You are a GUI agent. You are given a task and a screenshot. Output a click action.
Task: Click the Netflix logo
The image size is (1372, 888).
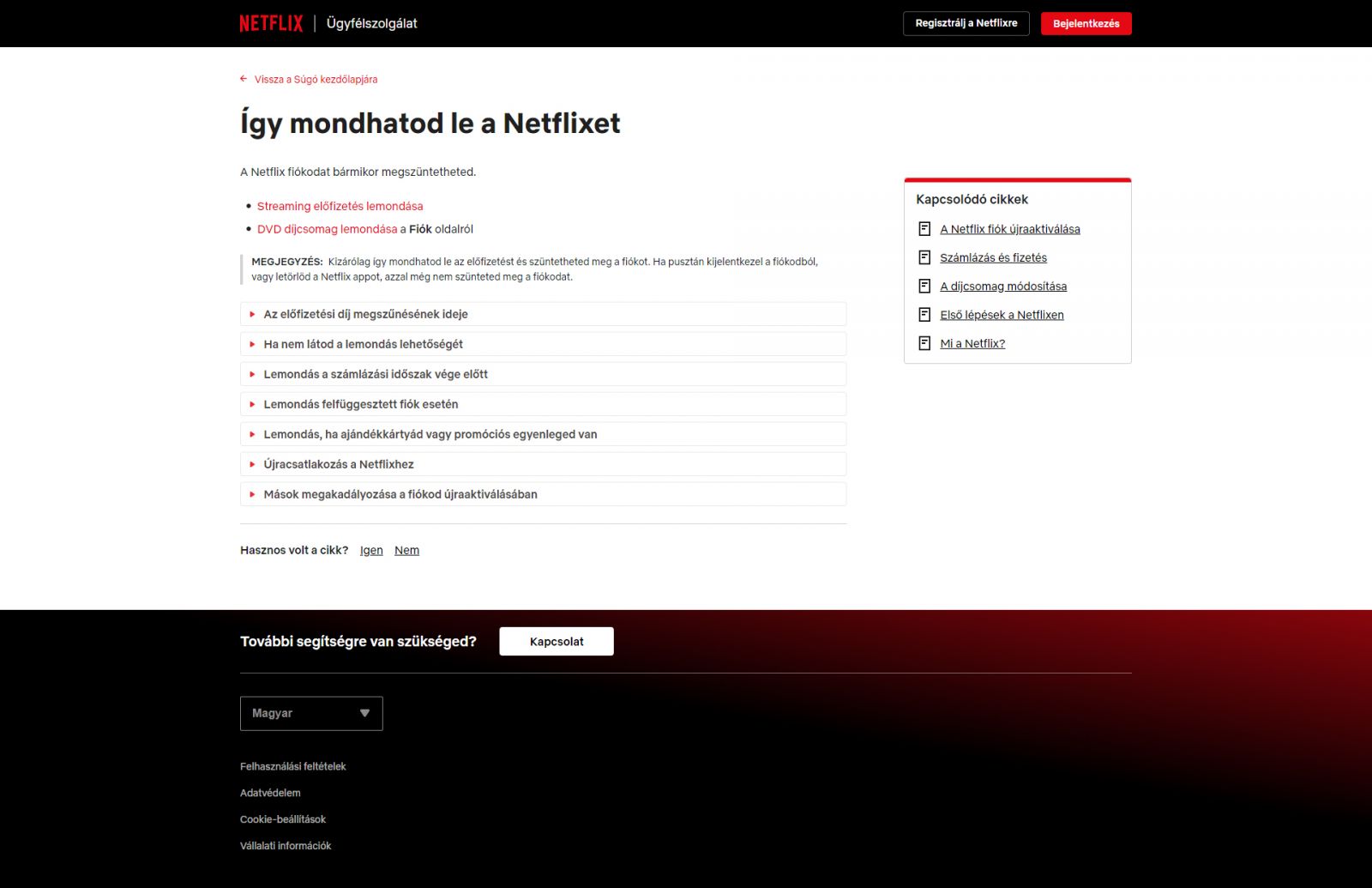point(270,23)
